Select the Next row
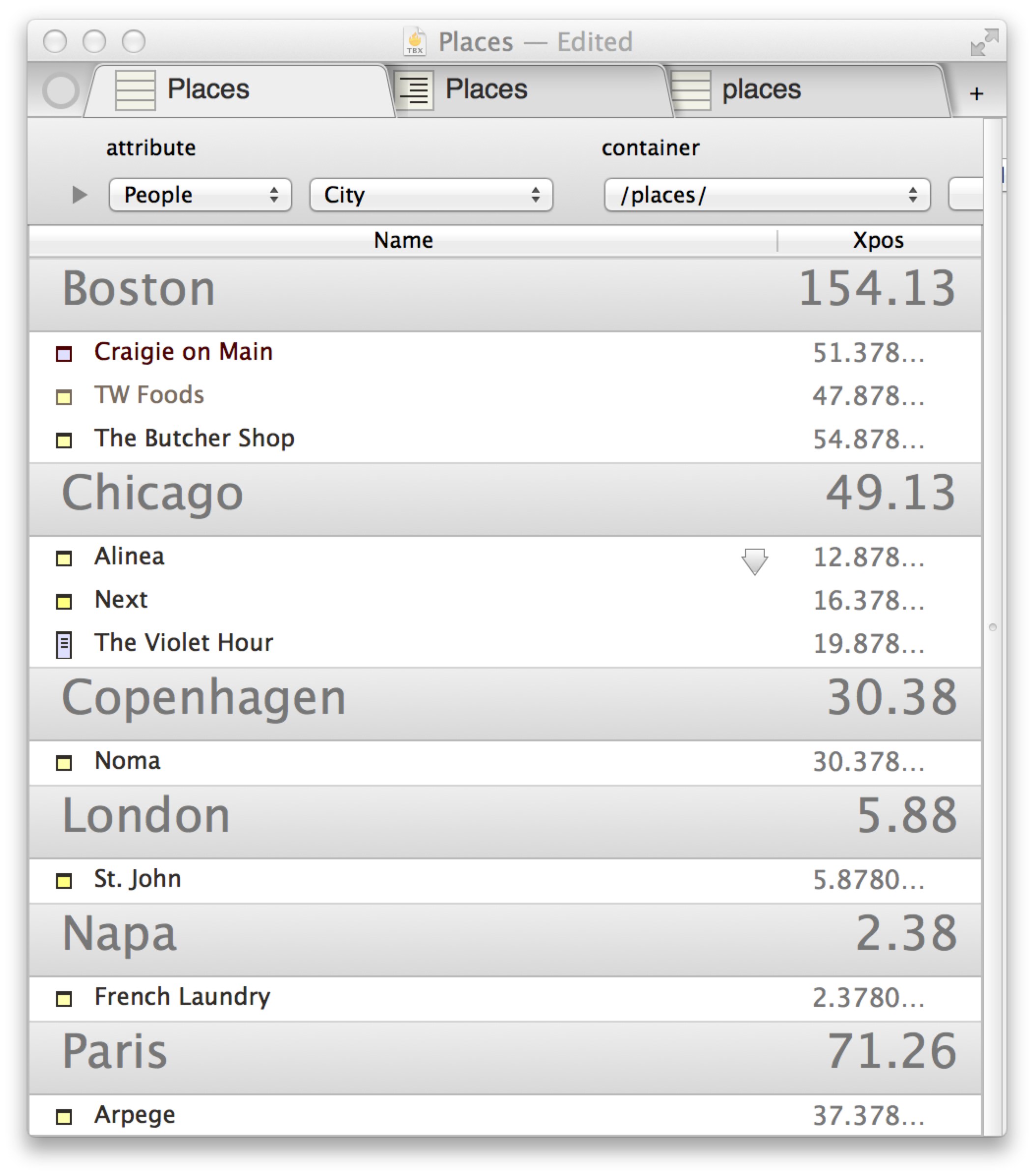The height and width of the screenshot is (1176, 1034). pos(506,601)
